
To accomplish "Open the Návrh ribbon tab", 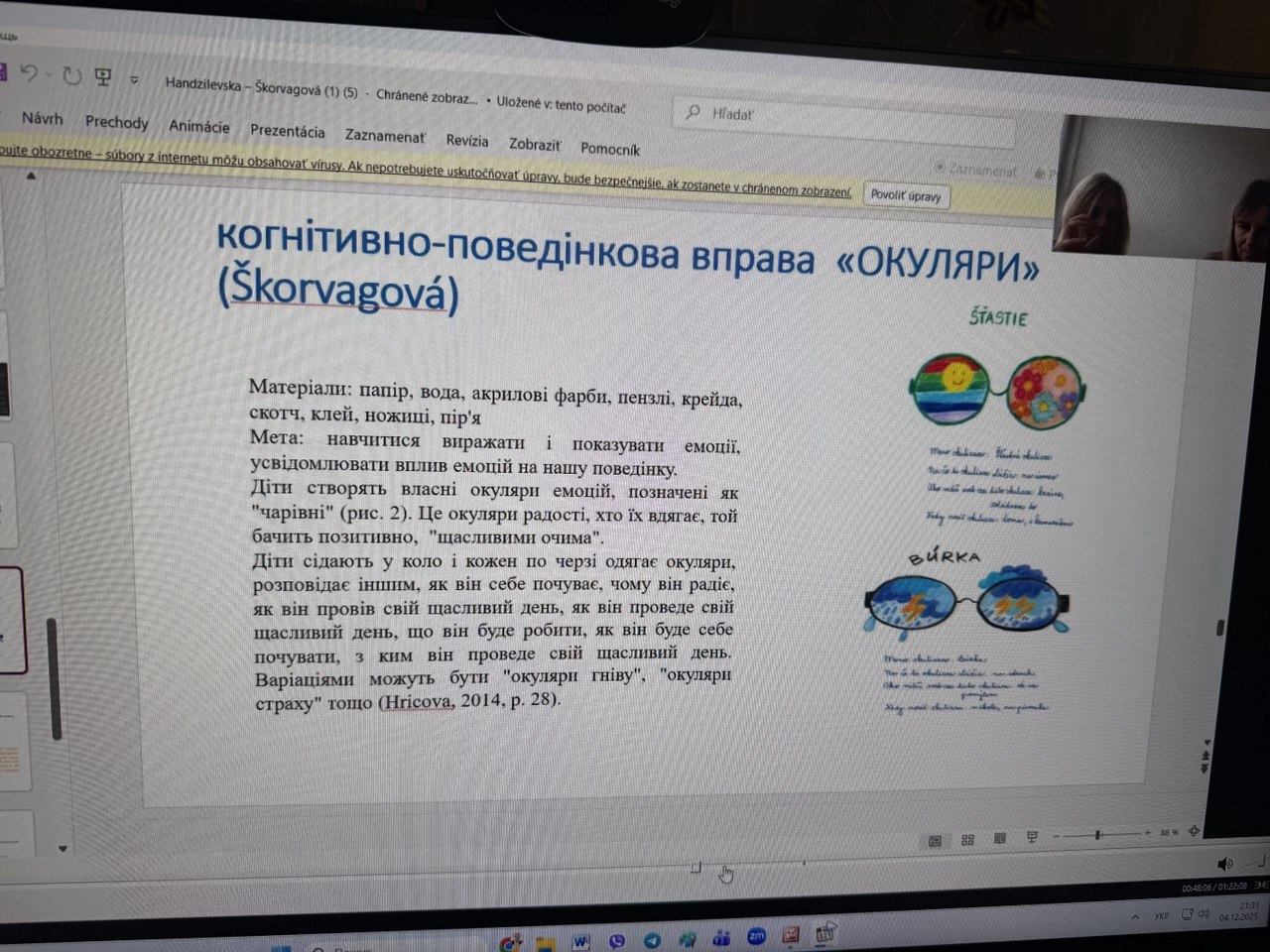I will pos(42,119).
